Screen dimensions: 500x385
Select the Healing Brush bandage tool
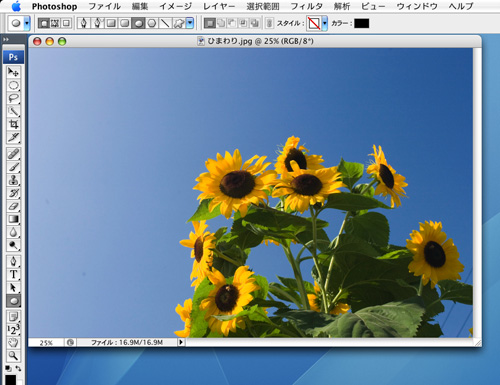click(13, 154)
